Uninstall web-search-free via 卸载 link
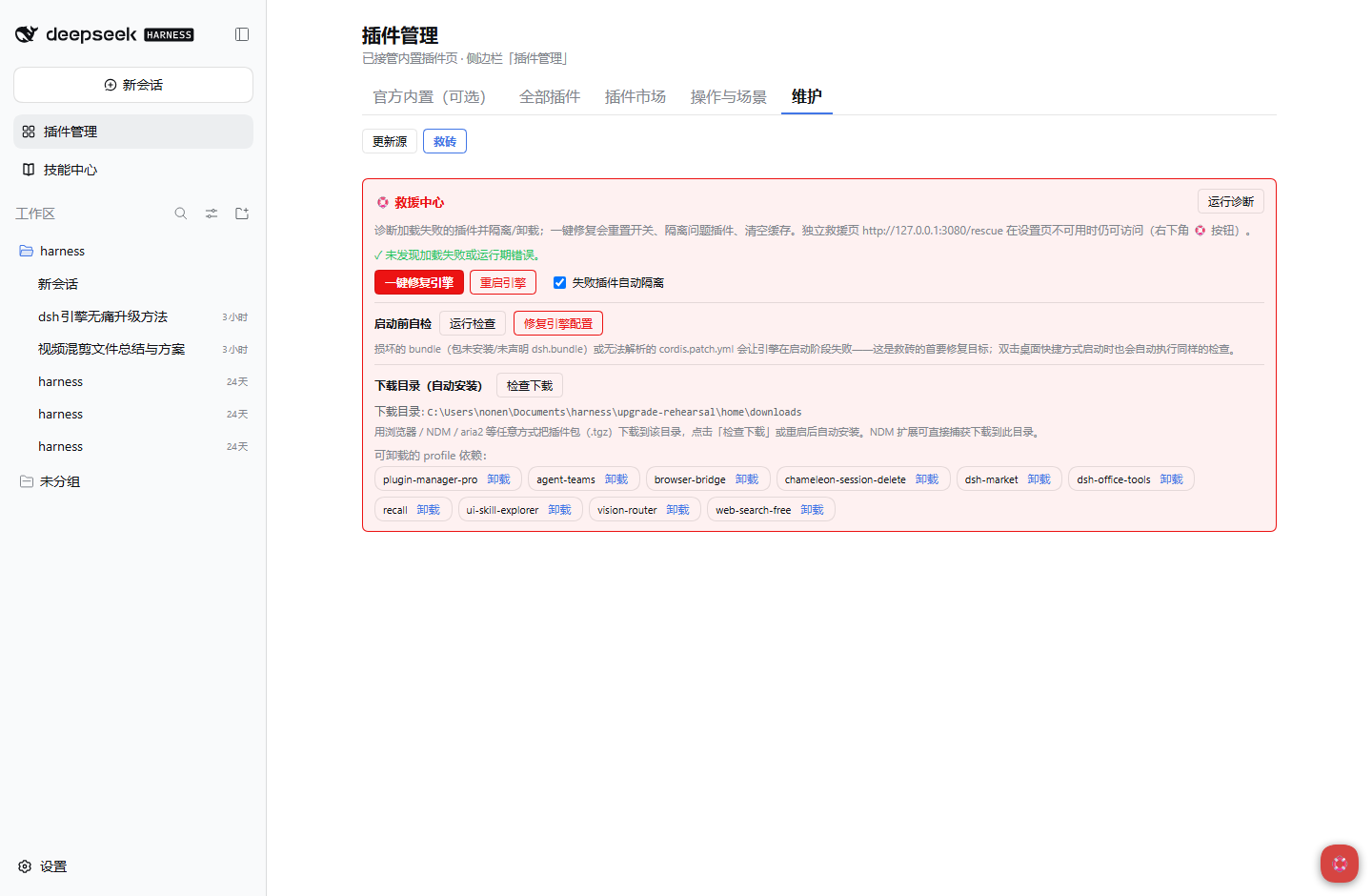Viewport: 1372px width, 896px height. 813,510
